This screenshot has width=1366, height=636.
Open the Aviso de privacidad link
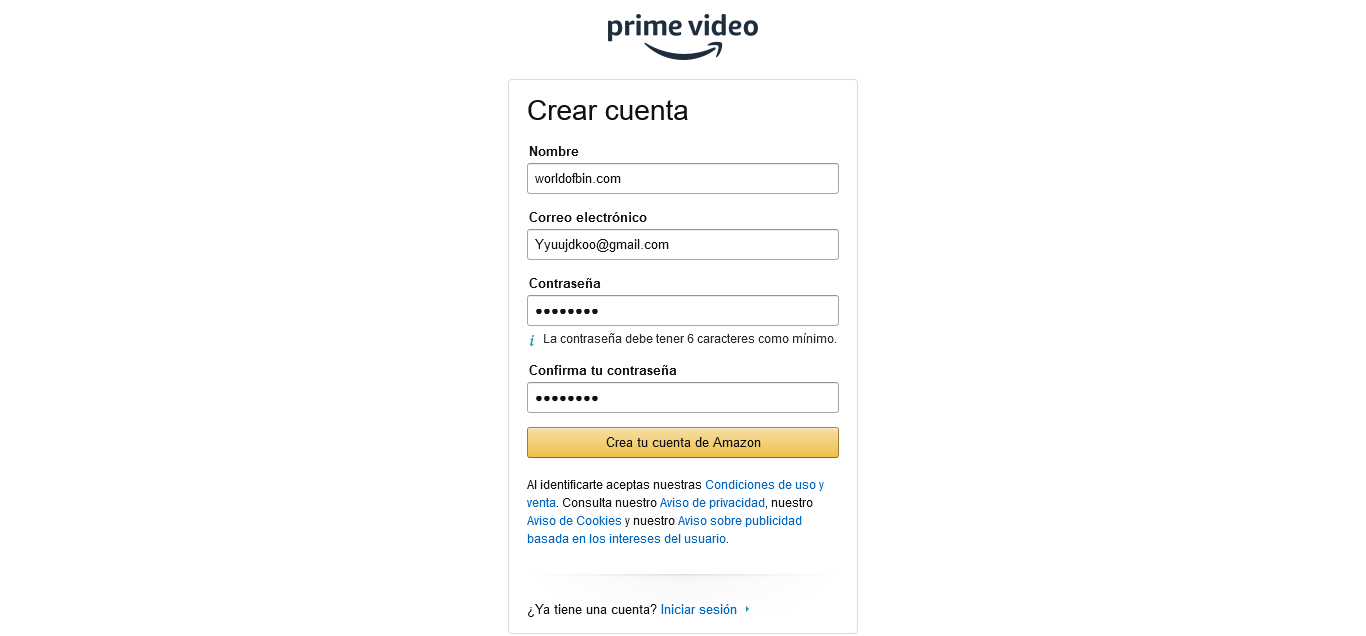[712, 503]
